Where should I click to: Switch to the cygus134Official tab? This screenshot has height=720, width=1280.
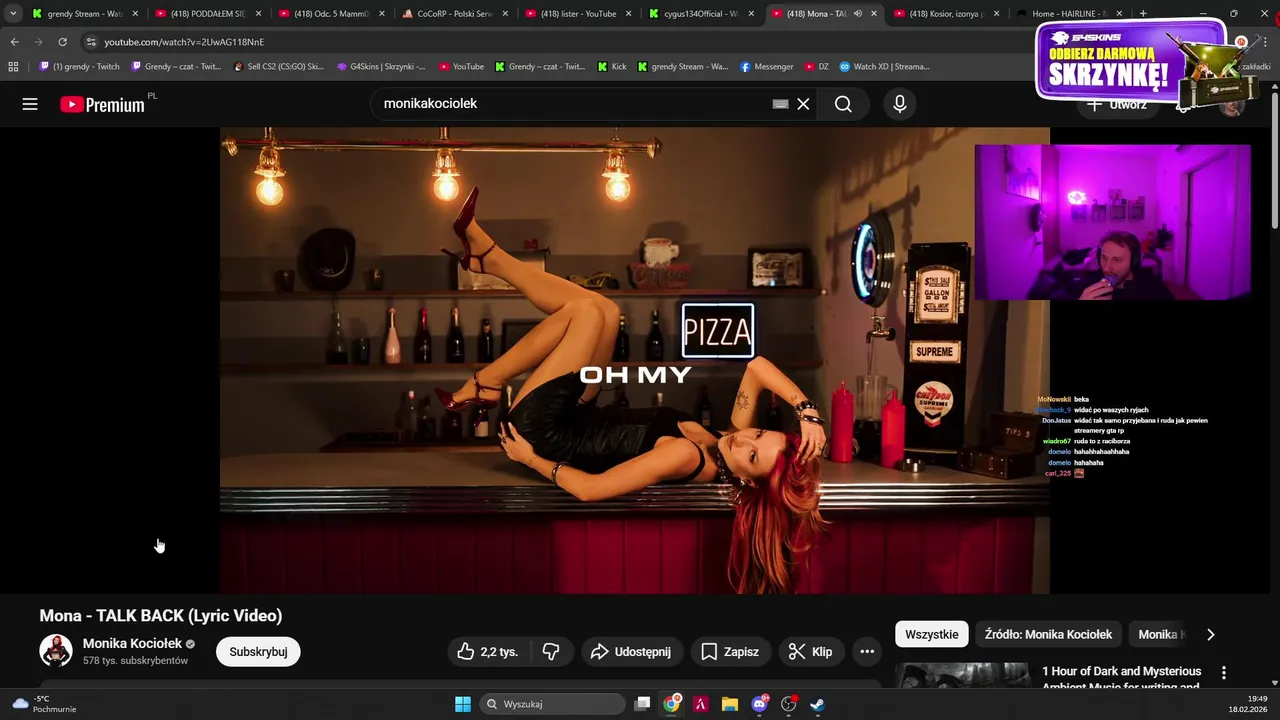click(701, 14)
